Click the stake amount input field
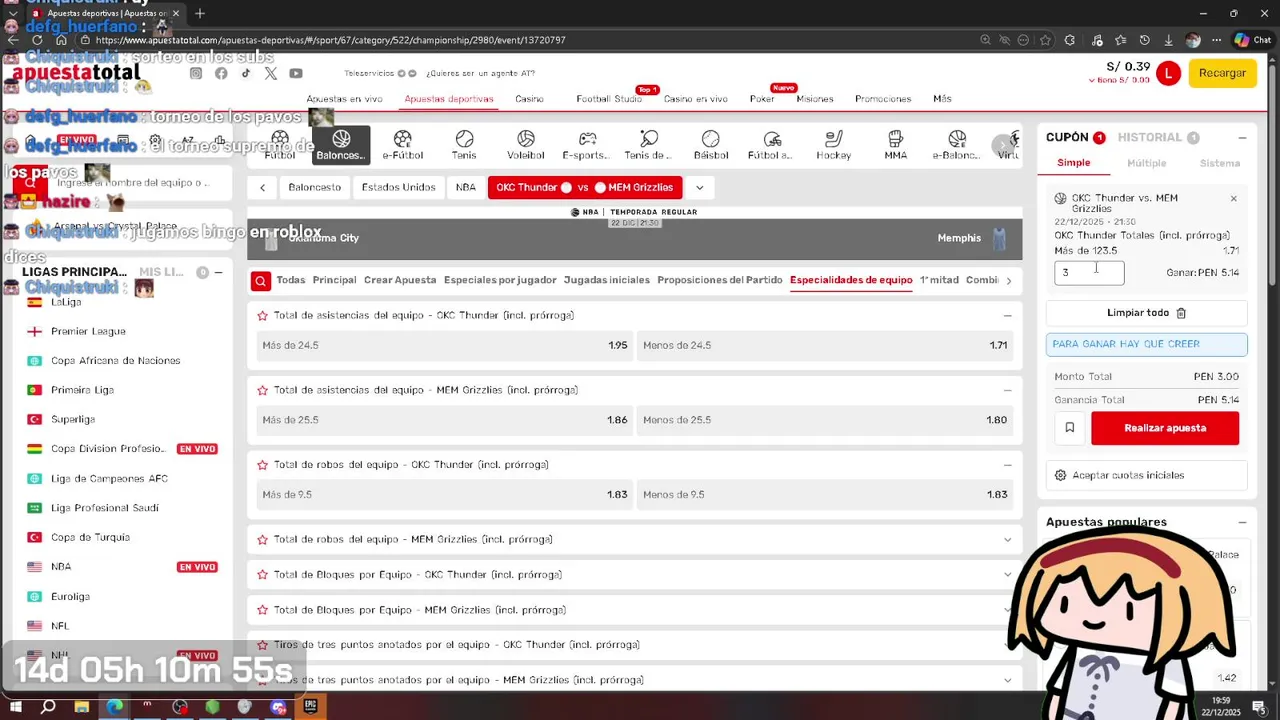 point(1089,272)
